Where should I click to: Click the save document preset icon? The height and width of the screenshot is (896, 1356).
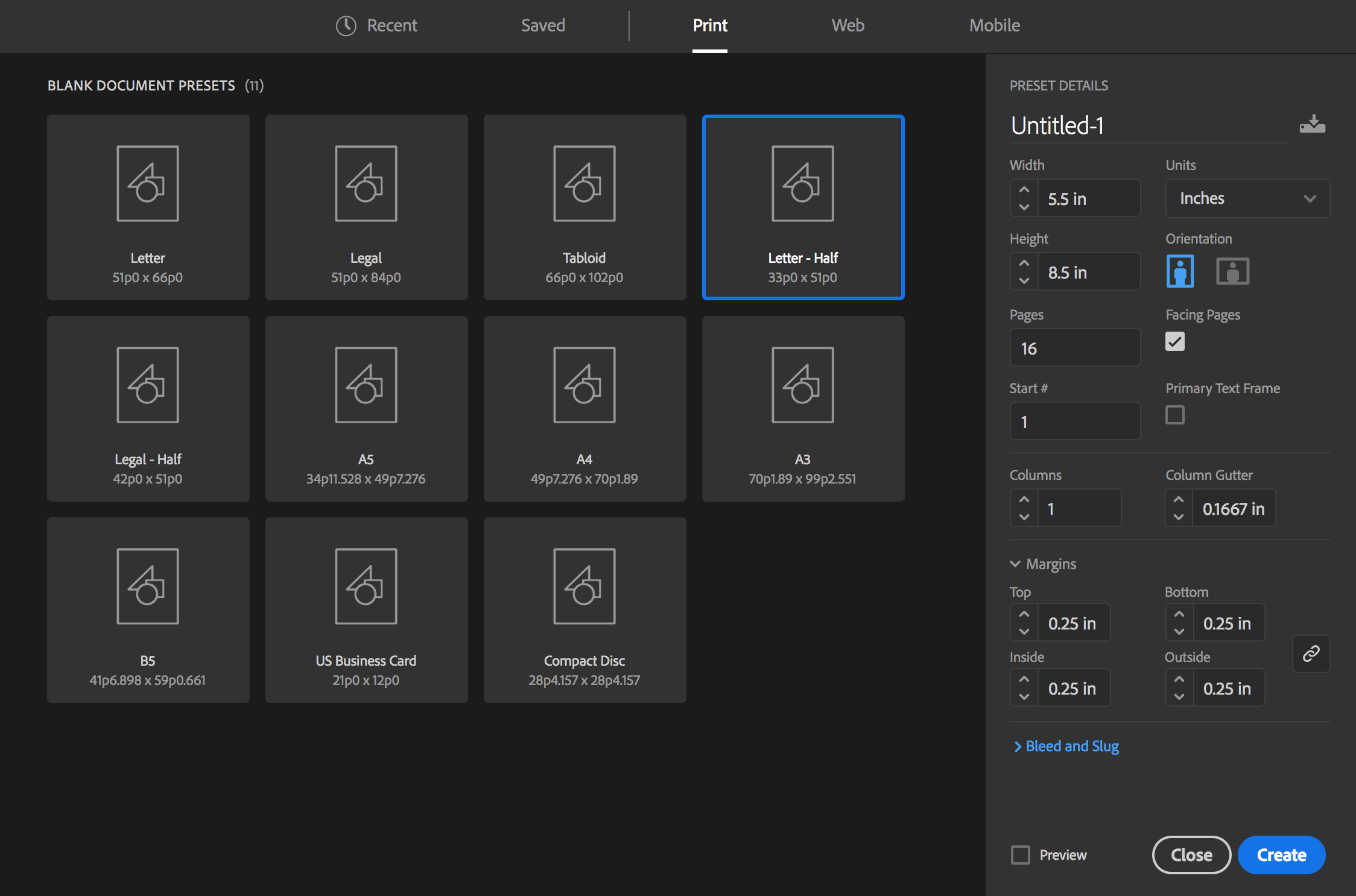click(1312, 124)
